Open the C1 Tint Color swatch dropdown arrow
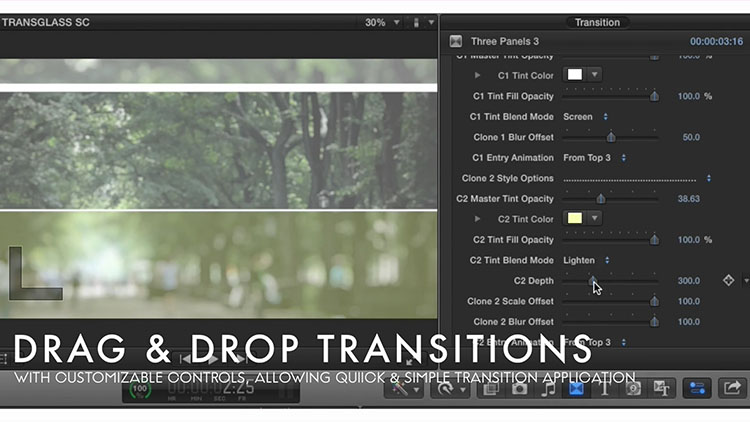 [595, 75]
